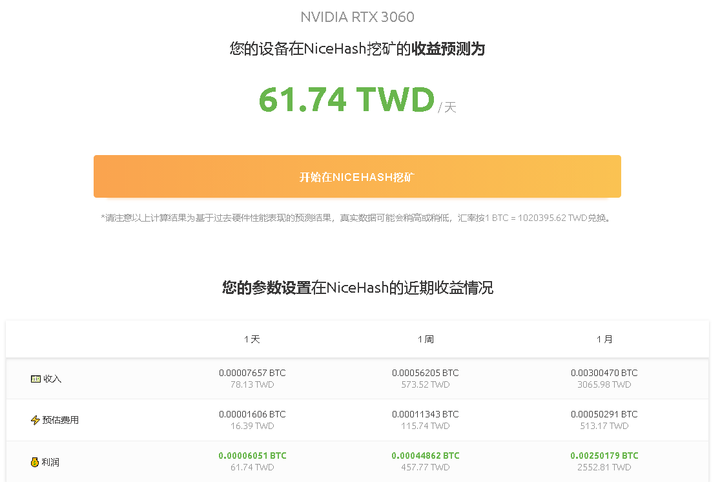Click the 457.77 TWD profit value

(425, 467)
